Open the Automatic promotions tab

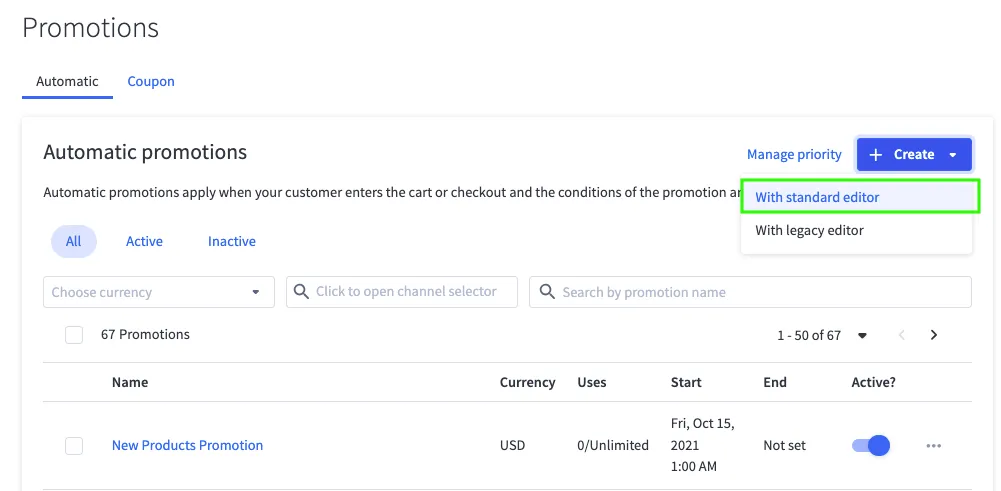pos(67,81)
